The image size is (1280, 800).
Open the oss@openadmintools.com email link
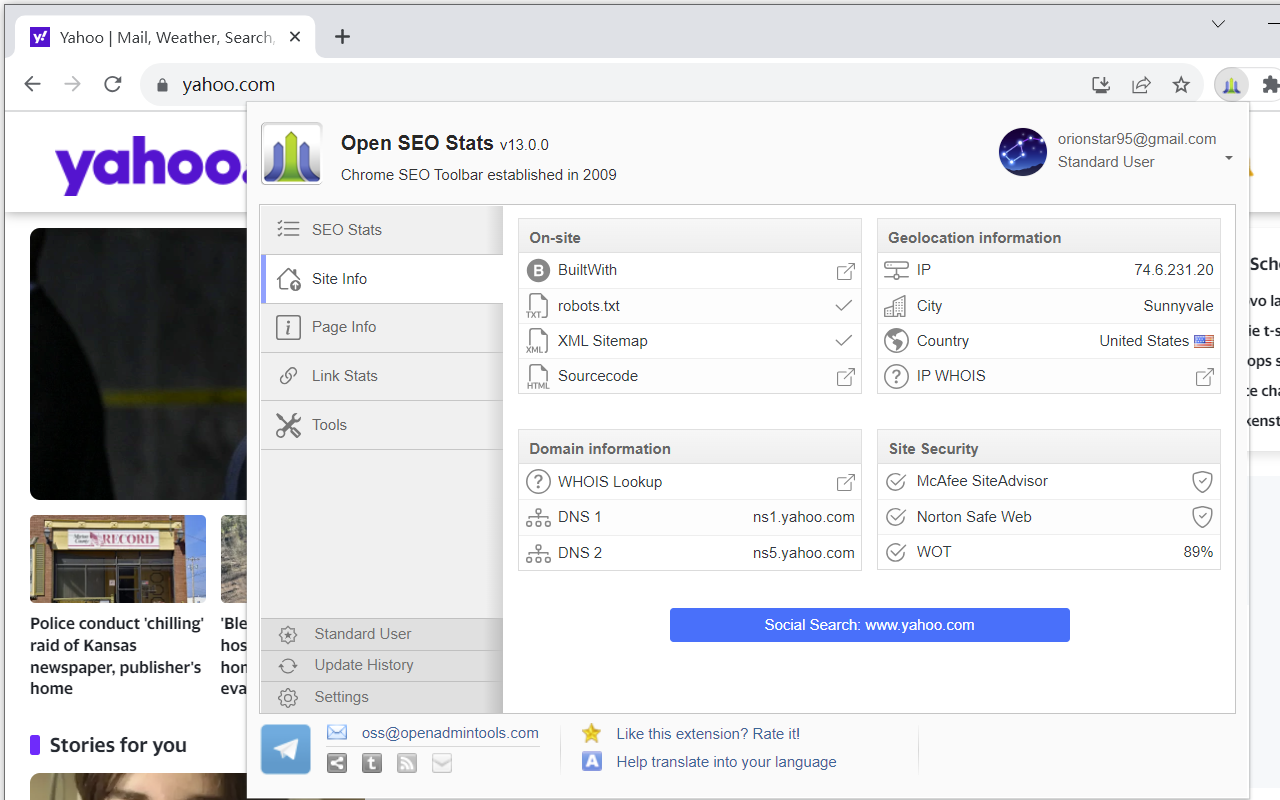[x=448, y=733]
